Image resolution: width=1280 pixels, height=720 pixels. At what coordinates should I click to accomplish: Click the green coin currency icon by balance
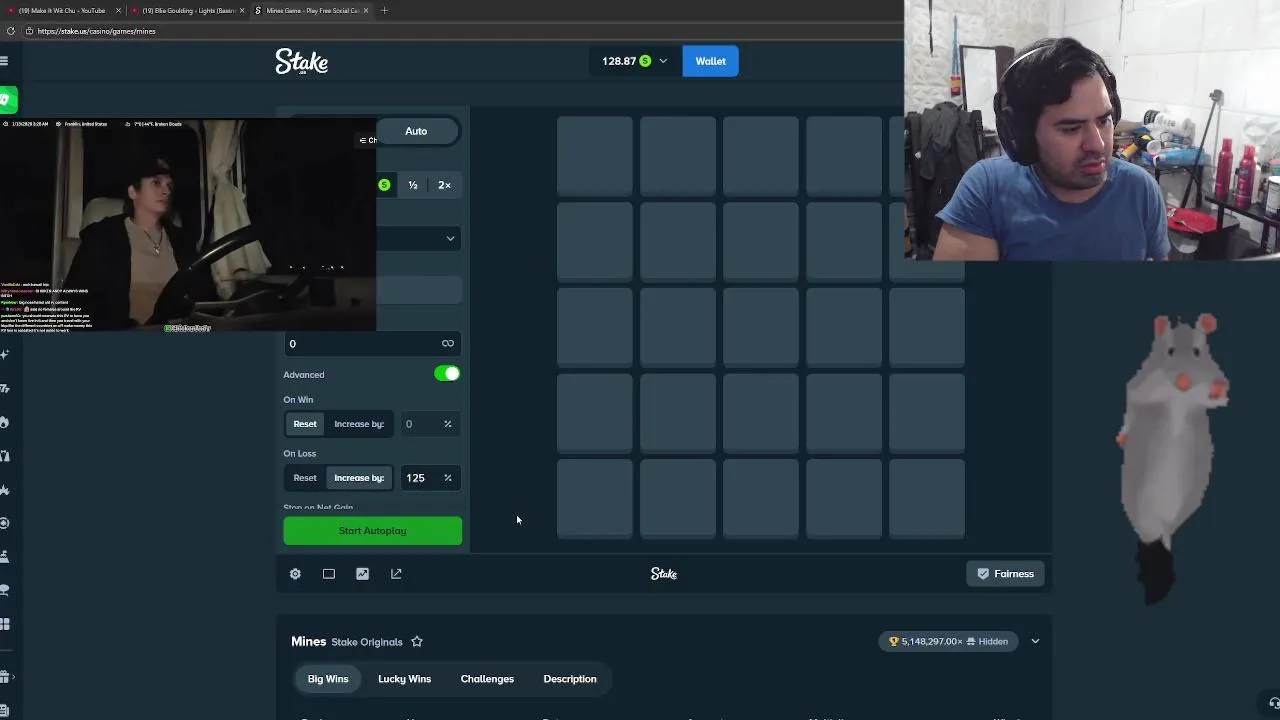click(645, 61)
